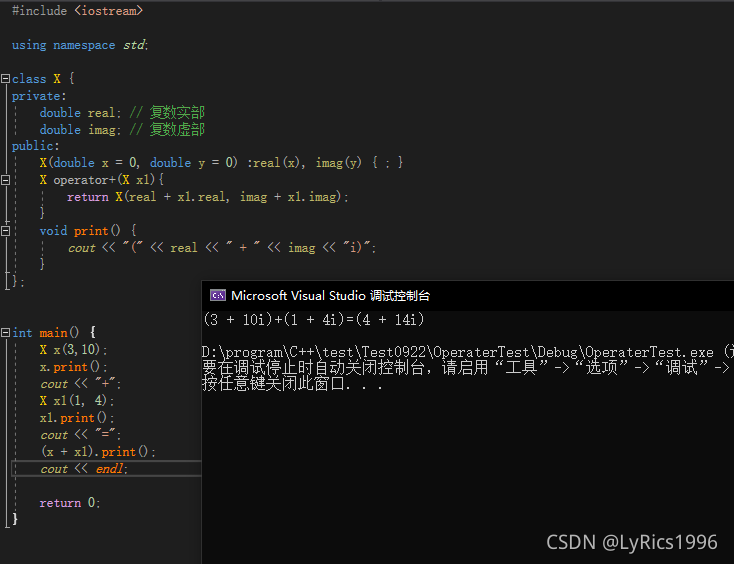
Task: Click the 复数虚部 comment text
Action: pos(177,129)
